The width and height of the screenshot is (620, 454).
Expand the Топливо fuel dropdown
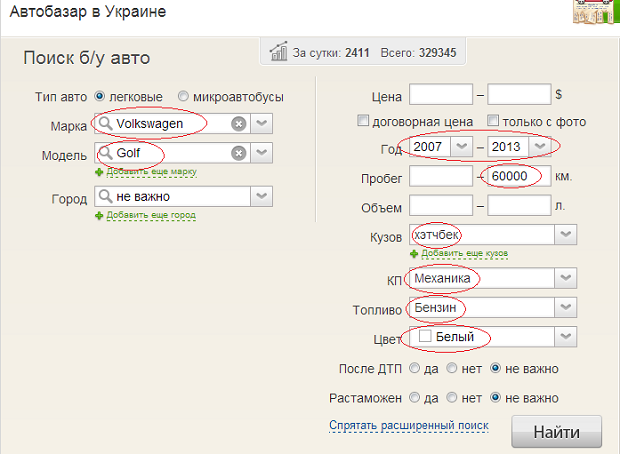tap(565, 307)
